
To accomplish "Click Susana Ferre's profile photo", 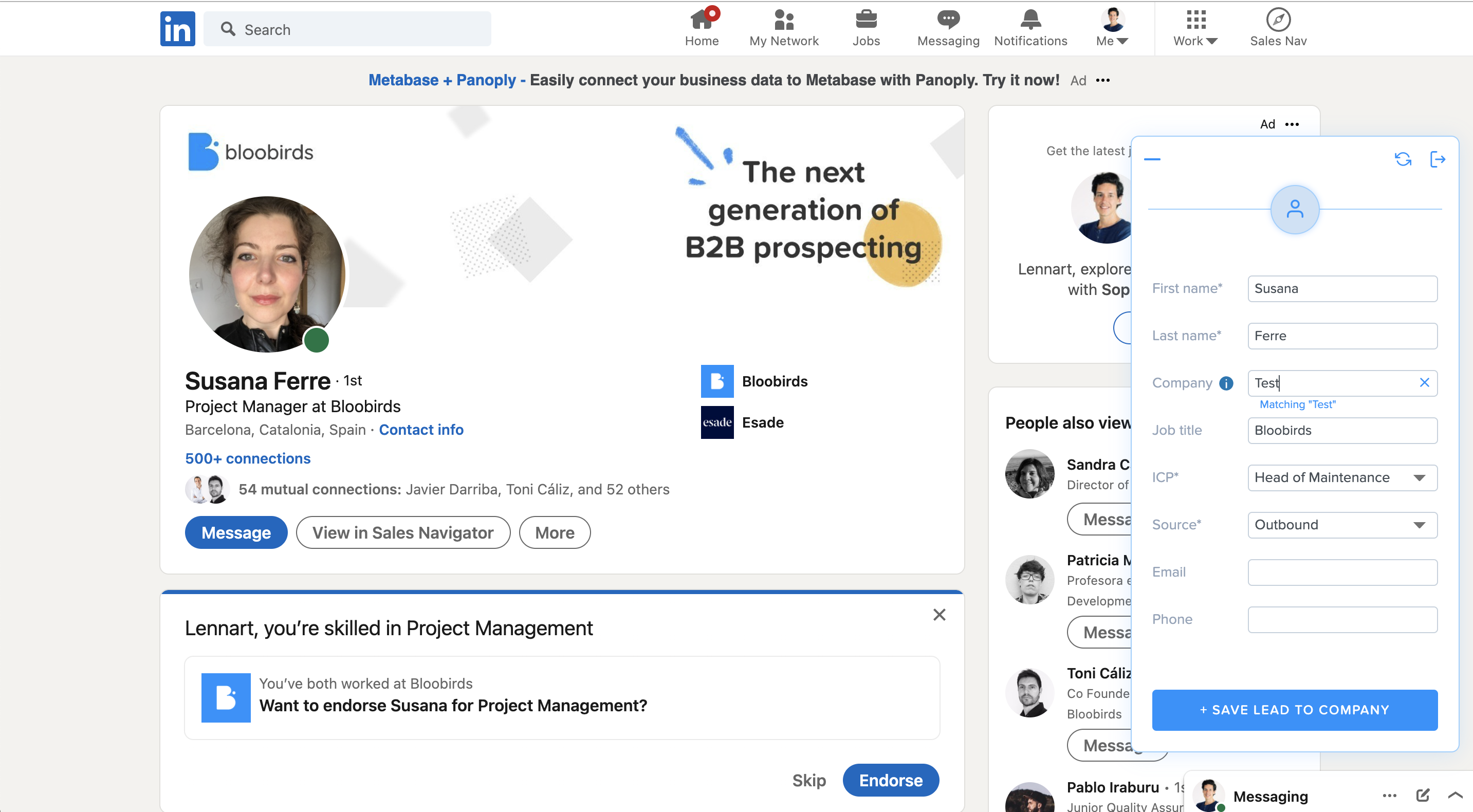I will [266, 274].
